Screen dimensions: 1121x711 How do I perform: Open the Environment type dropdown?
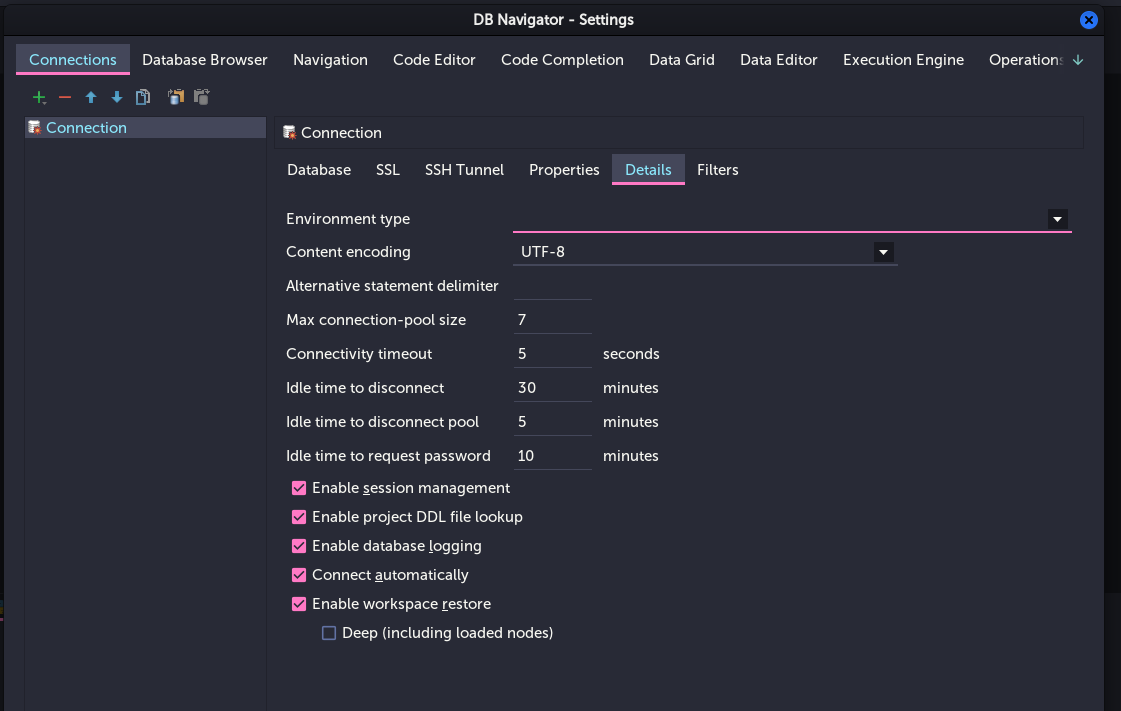coord(1057,219)
